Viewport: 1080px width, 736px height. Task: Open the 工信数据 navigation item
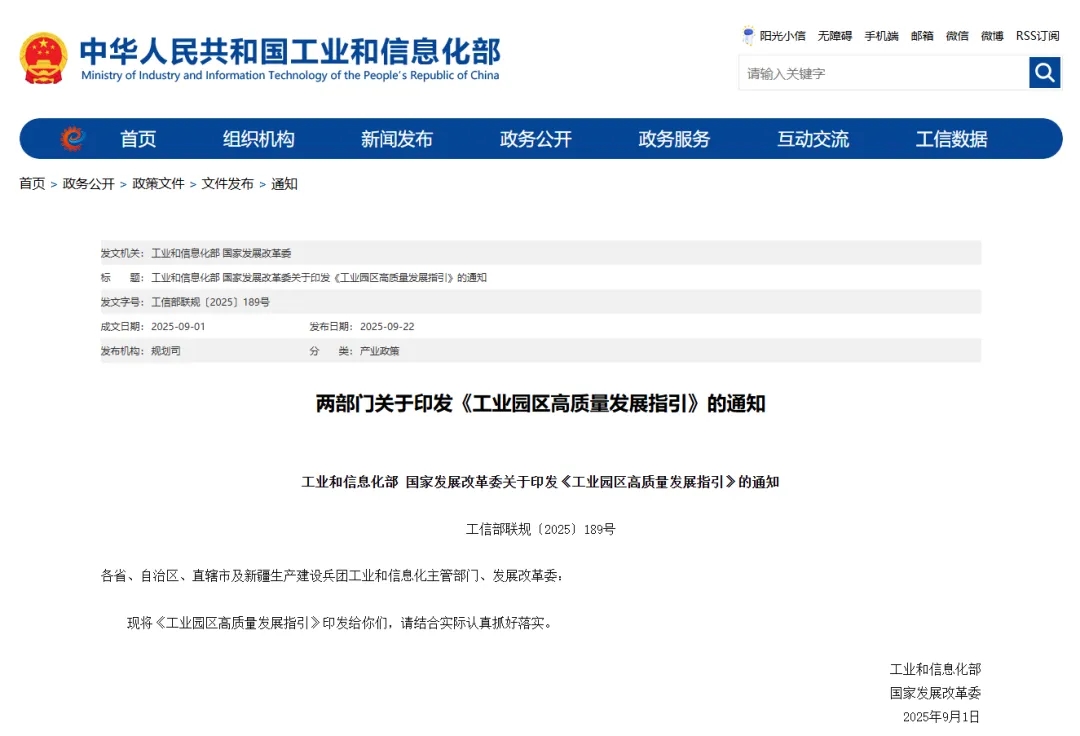[952, 139]
